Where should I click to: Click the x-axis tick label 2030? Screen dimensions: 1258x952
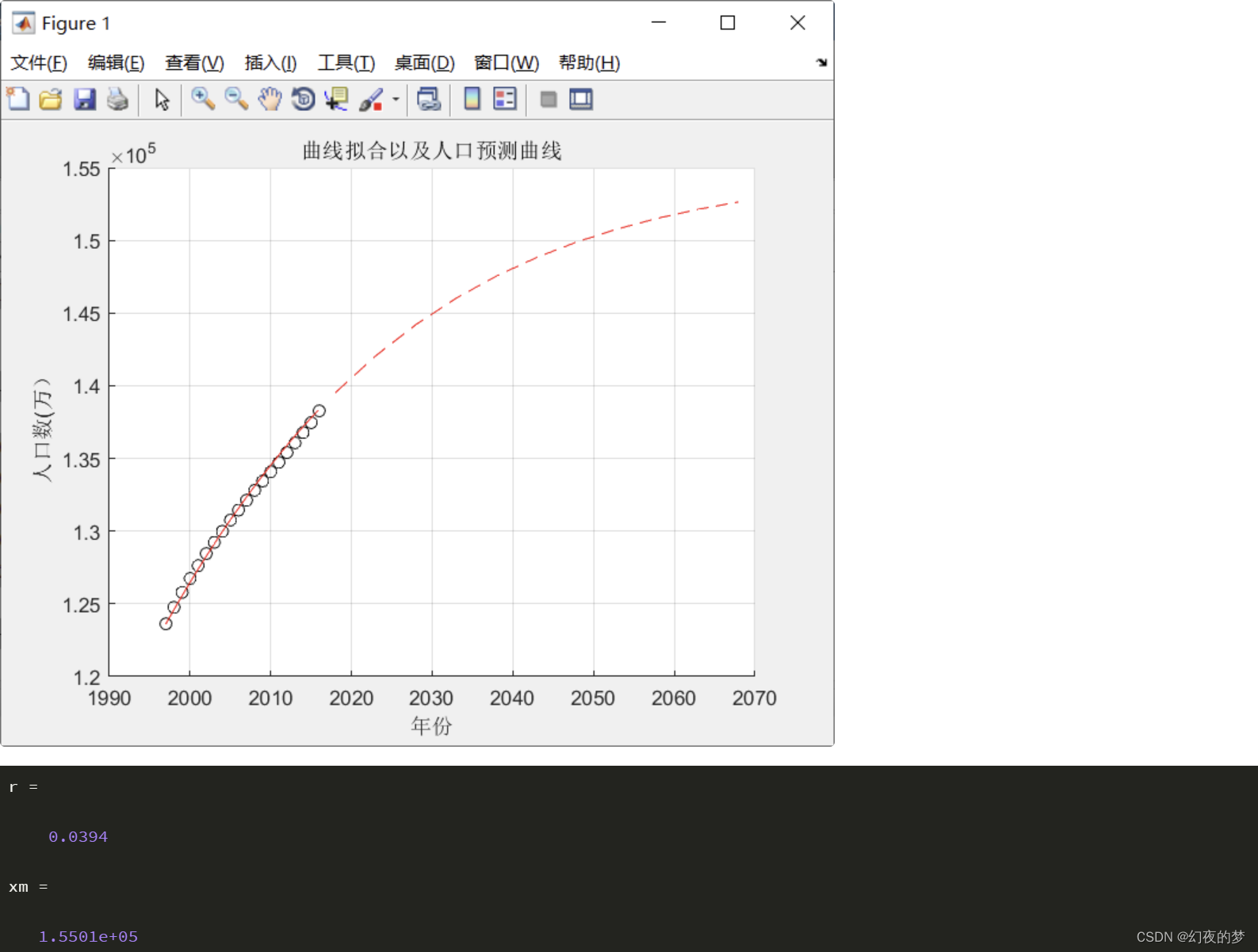point(431,698)
